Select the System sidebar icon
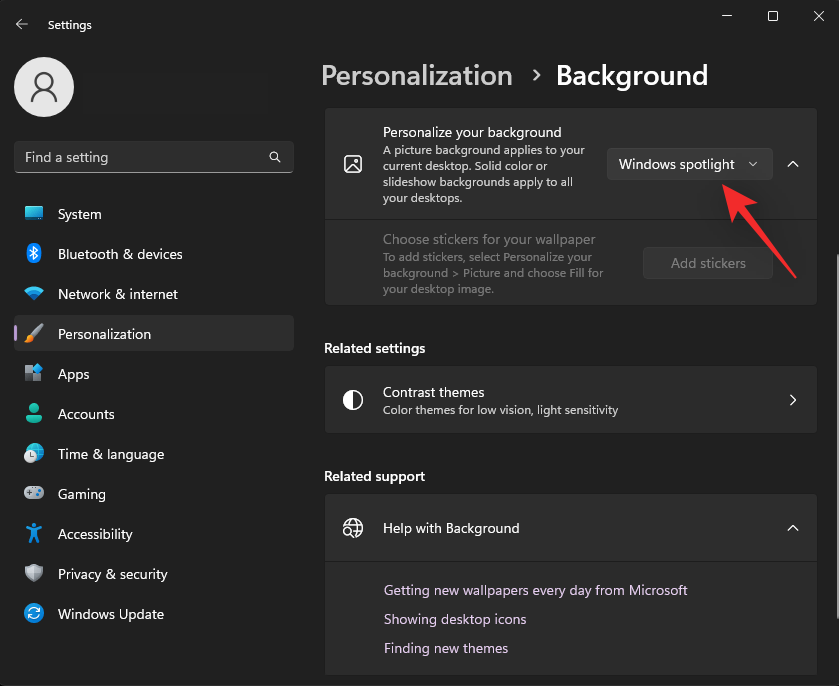This screenshot has width=839, height=686. coord(33,213)
